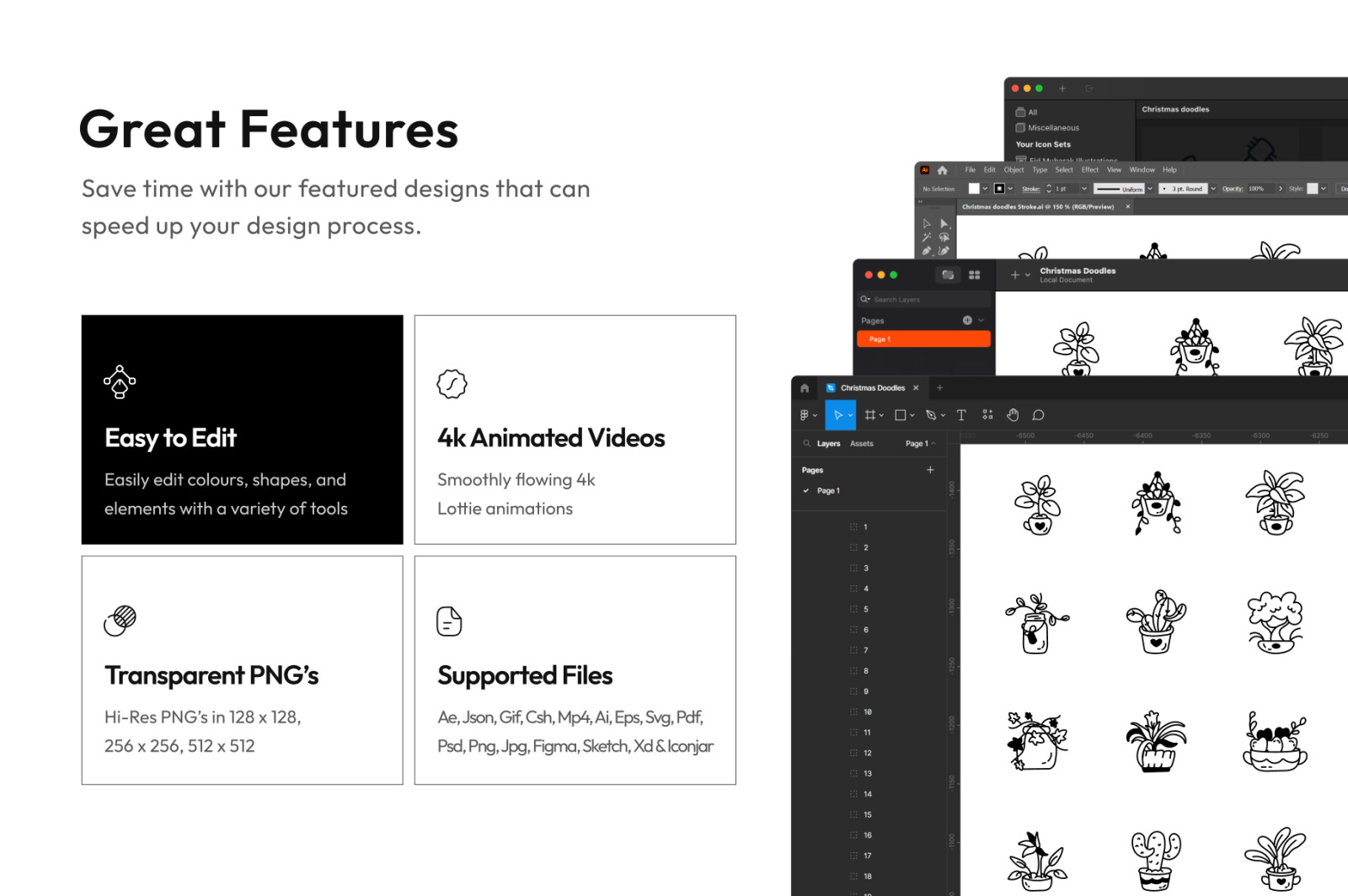Viewport: 1348px width, 896px height.
Task: Open the Illustrator stroke weight dropdown
Action: (x=1084, y=189)
